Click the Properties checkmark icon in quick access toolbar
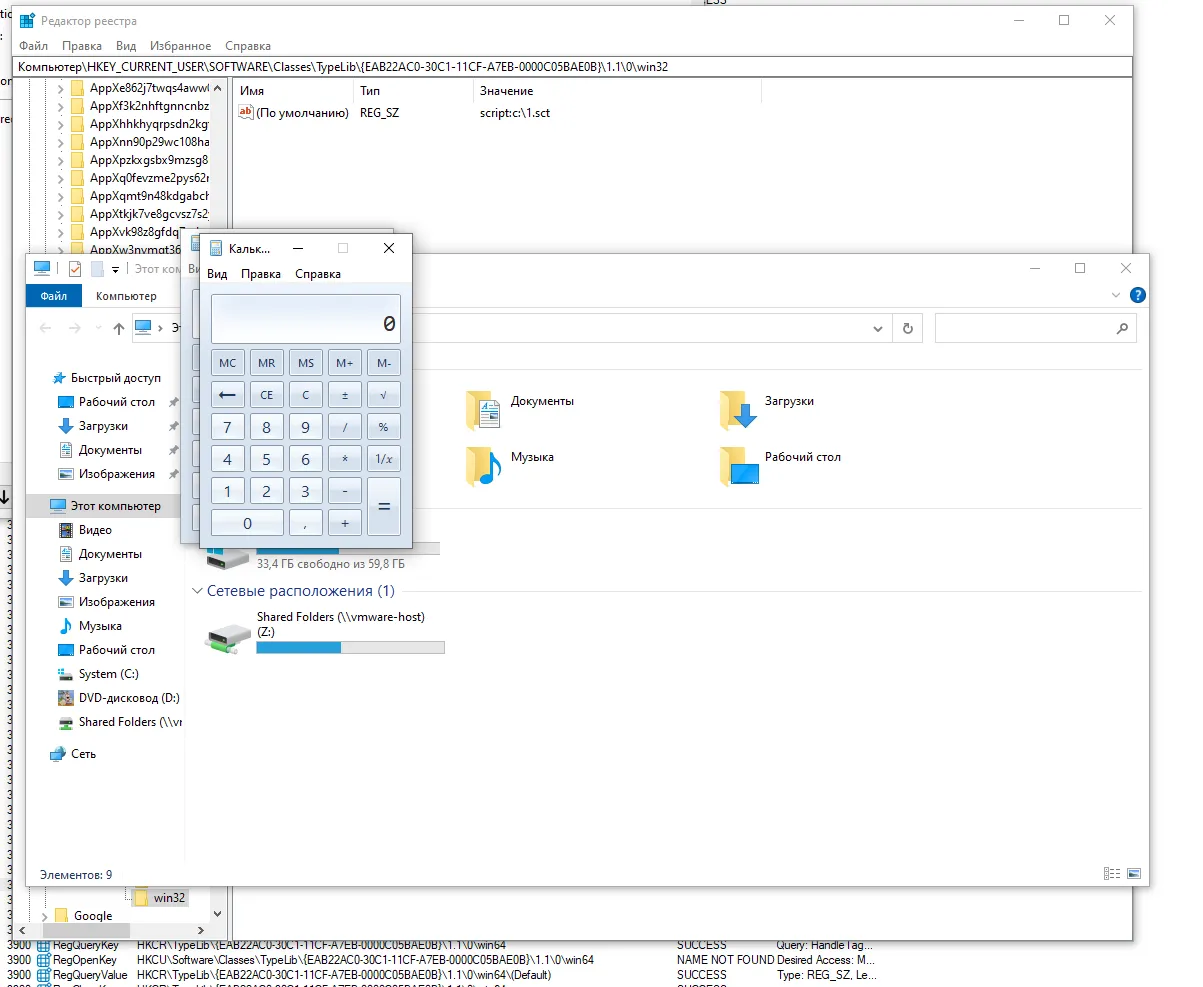The image size is (1203, 987). pos(75,268)
